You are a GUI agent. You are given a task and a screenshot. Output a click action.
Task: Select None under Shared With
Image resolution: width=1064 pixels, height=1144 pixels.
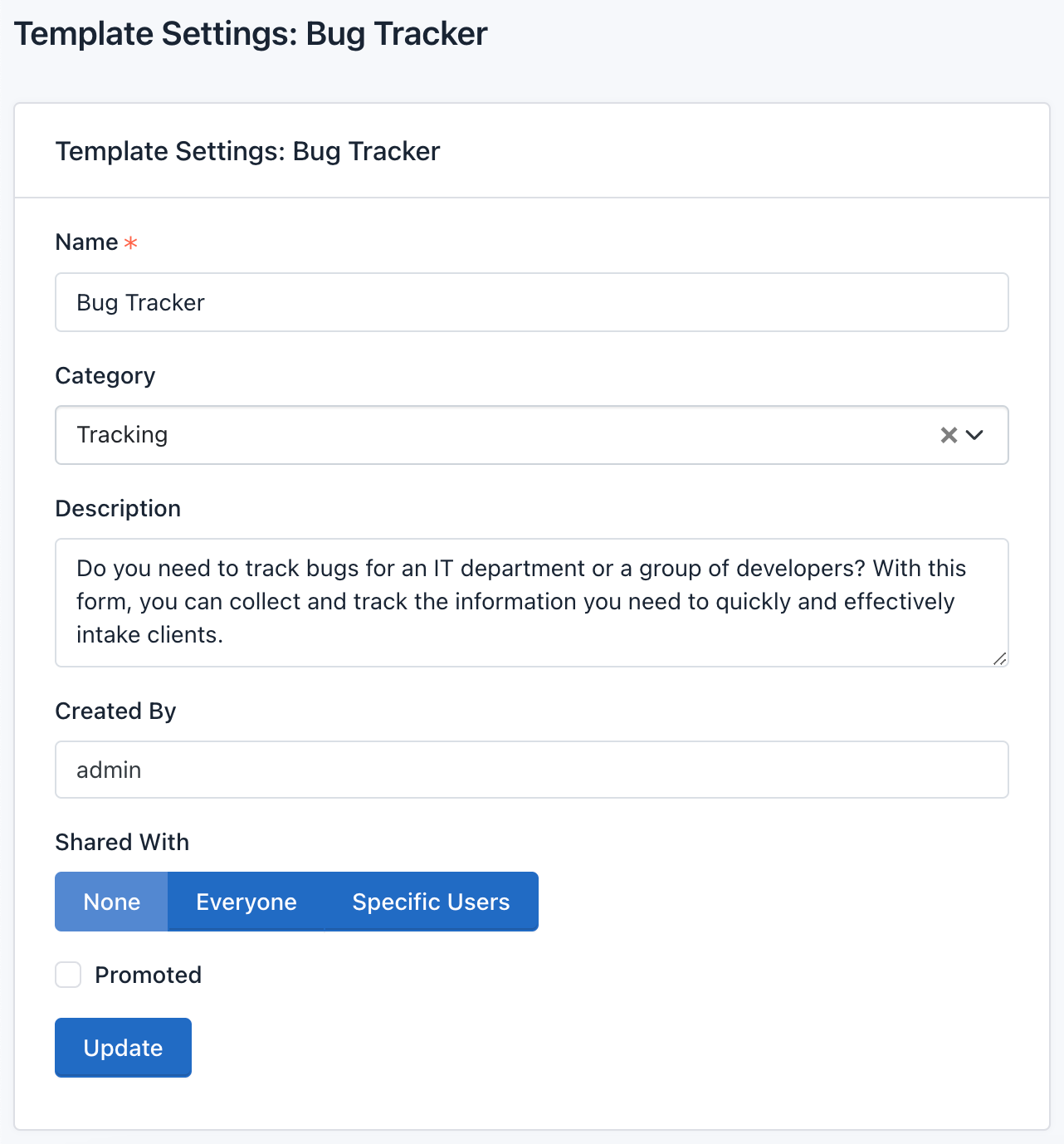pos(112,902)
